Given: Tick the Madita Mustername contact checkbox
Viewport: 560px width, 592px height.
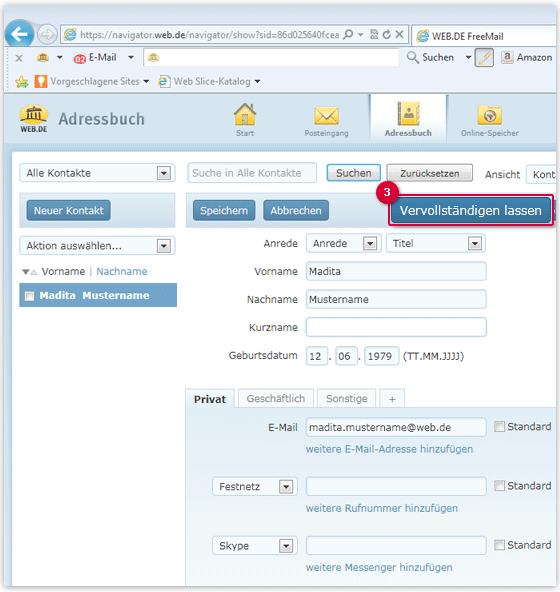Looking at the screenshot, I should click(x=29, y=296).
